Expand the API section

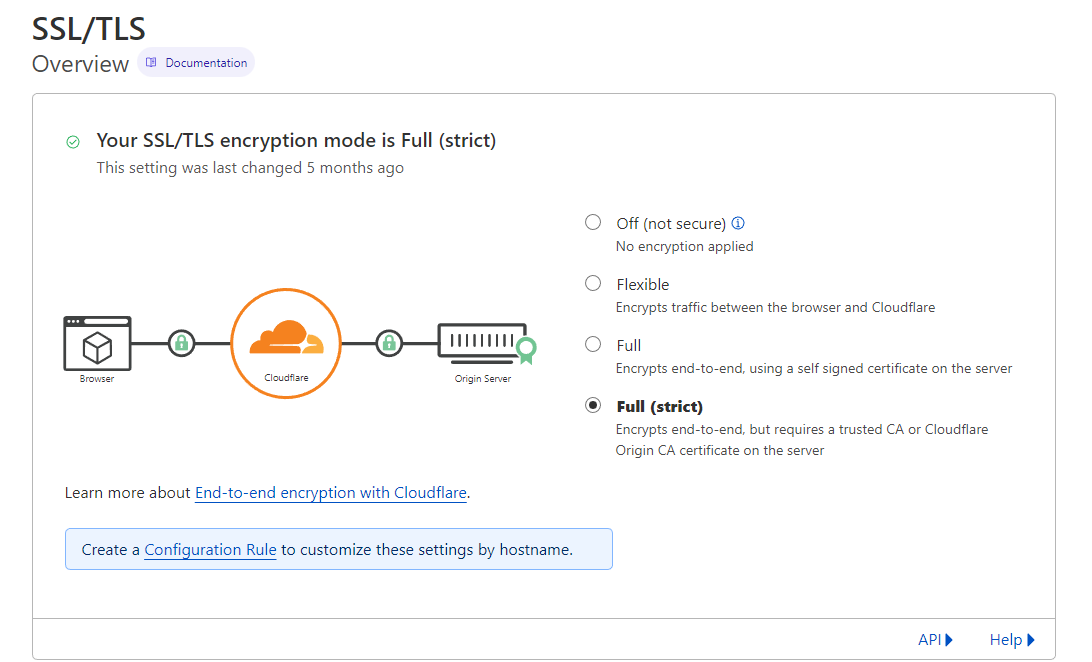(935, 640)
